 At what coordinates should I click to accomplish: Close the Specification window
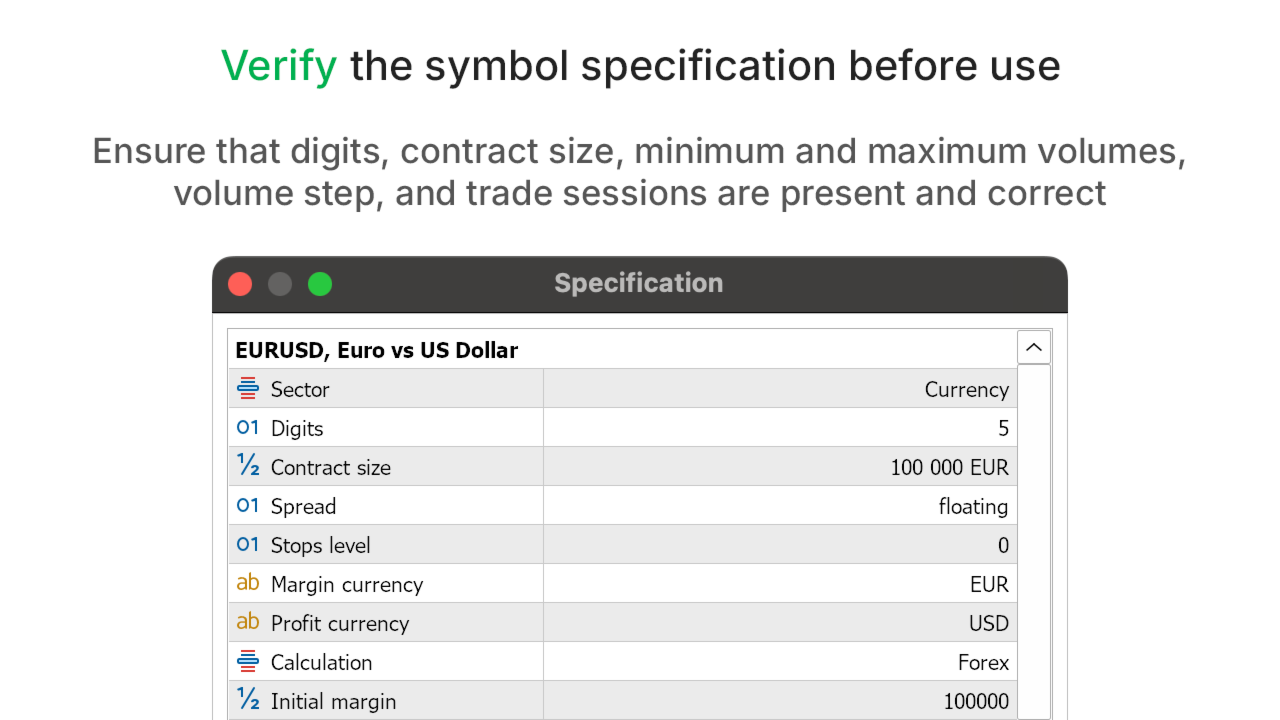(x=240, y=284)
